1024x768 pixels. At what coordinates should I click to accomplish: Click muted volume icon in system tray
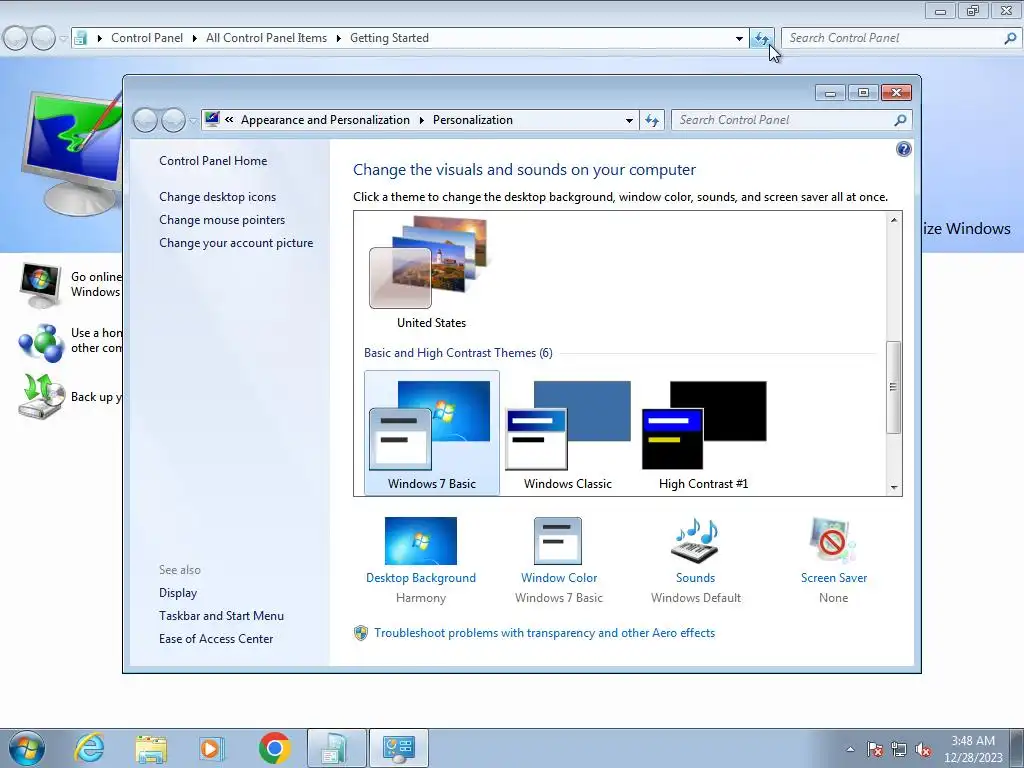pyautogui.click(x=923, y=750)
